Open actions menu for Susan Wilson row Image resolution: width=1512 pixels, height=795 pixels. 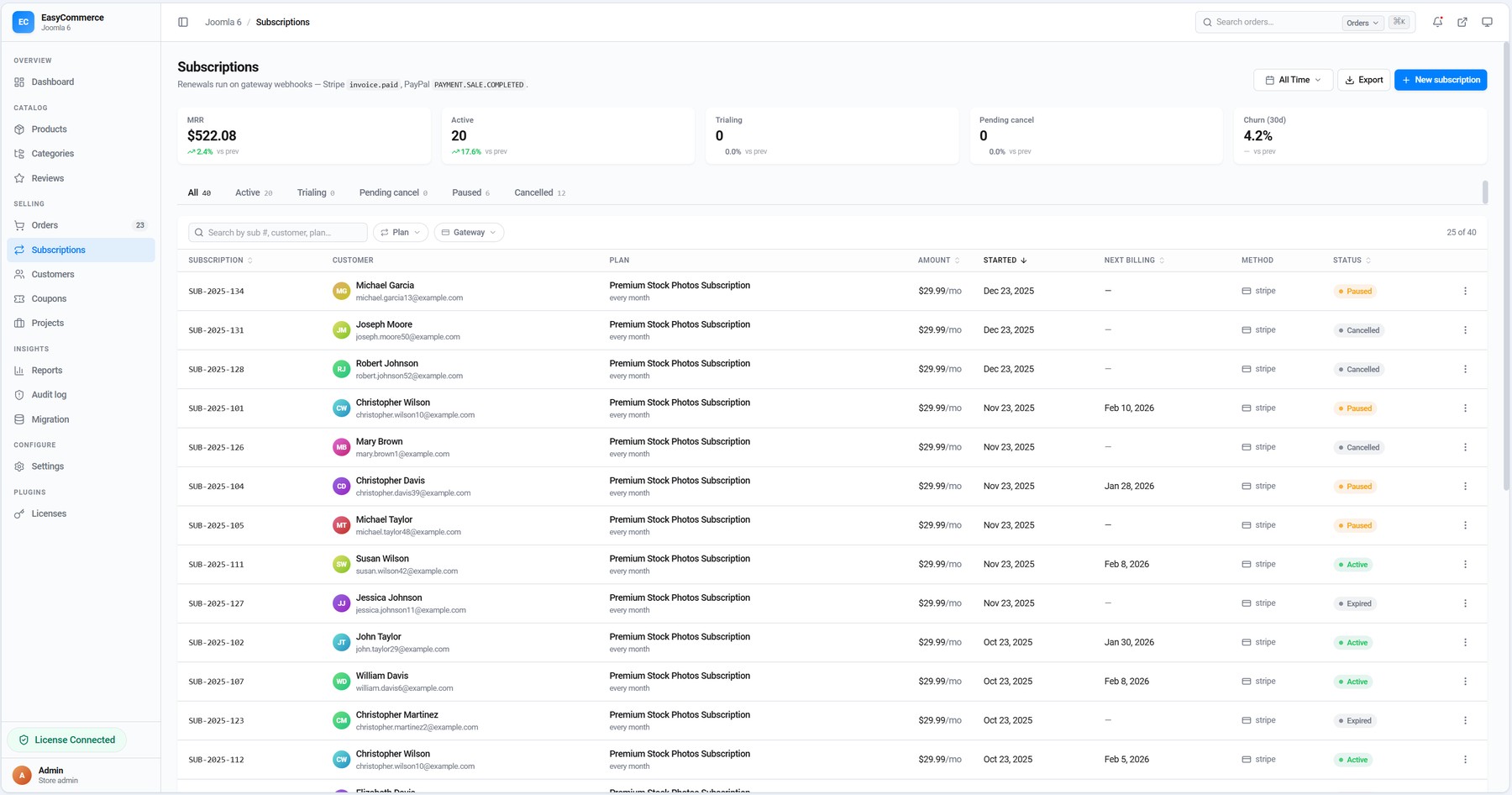pyautogui.click(x=1465, y=565)
